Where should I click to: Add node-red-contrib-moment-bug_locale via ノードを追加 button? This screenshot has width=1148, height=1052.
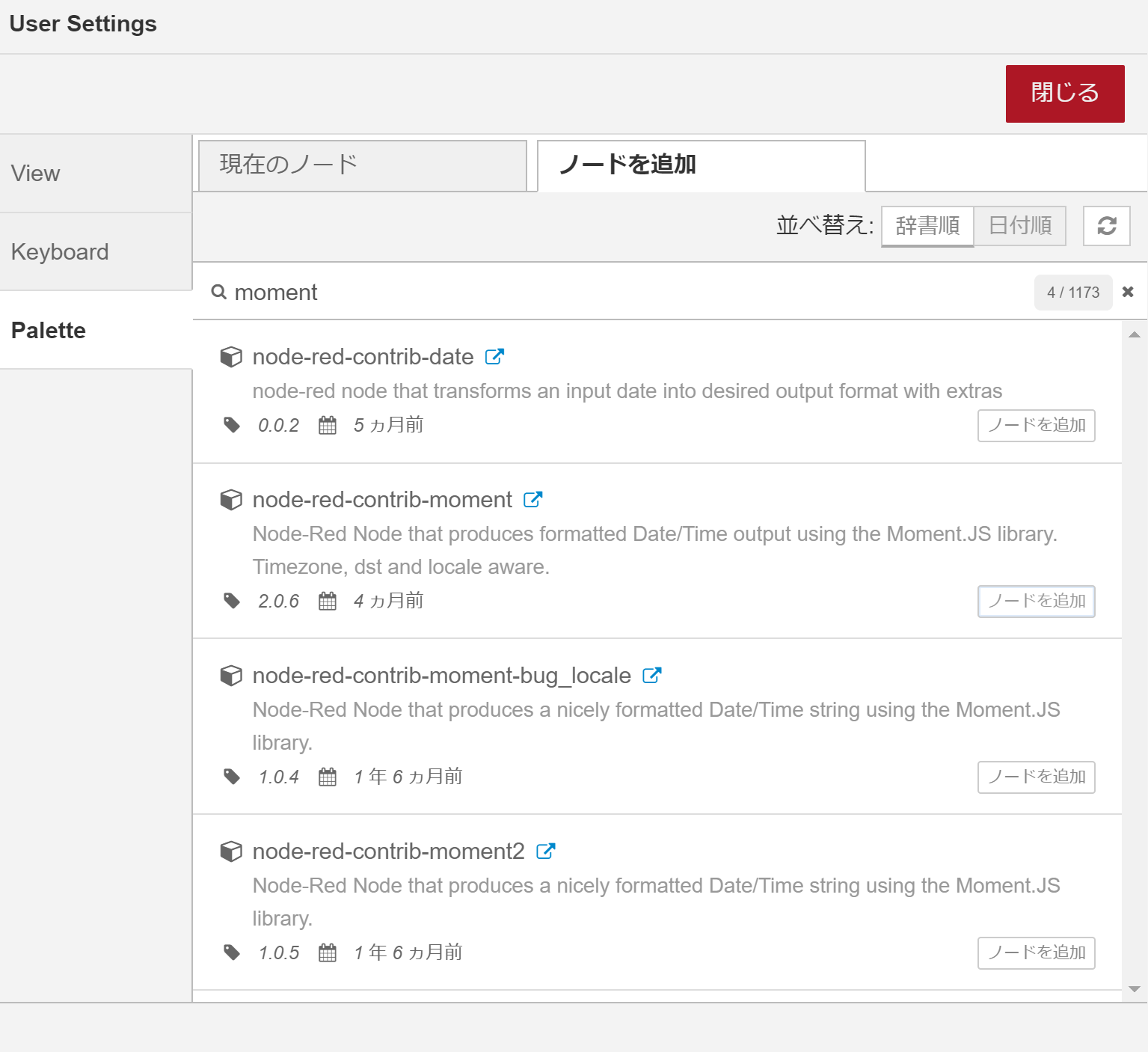coord(1037,777)
